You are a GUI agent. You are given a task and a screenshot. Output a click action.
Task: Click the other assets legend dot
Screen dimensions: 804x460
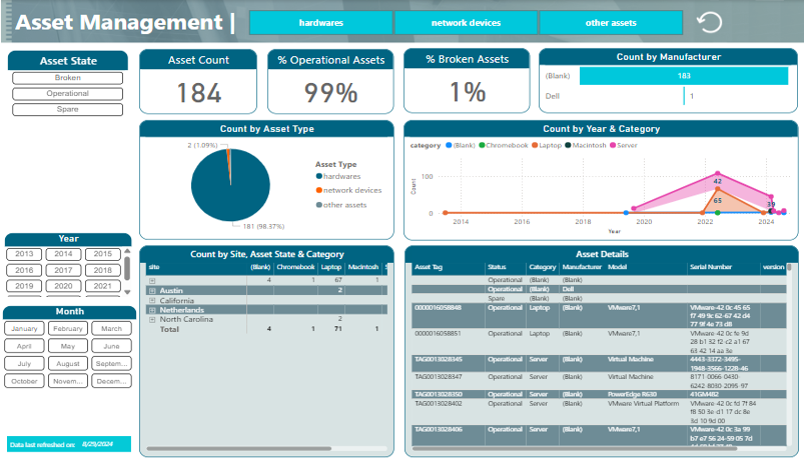click(x=319, y=204)
